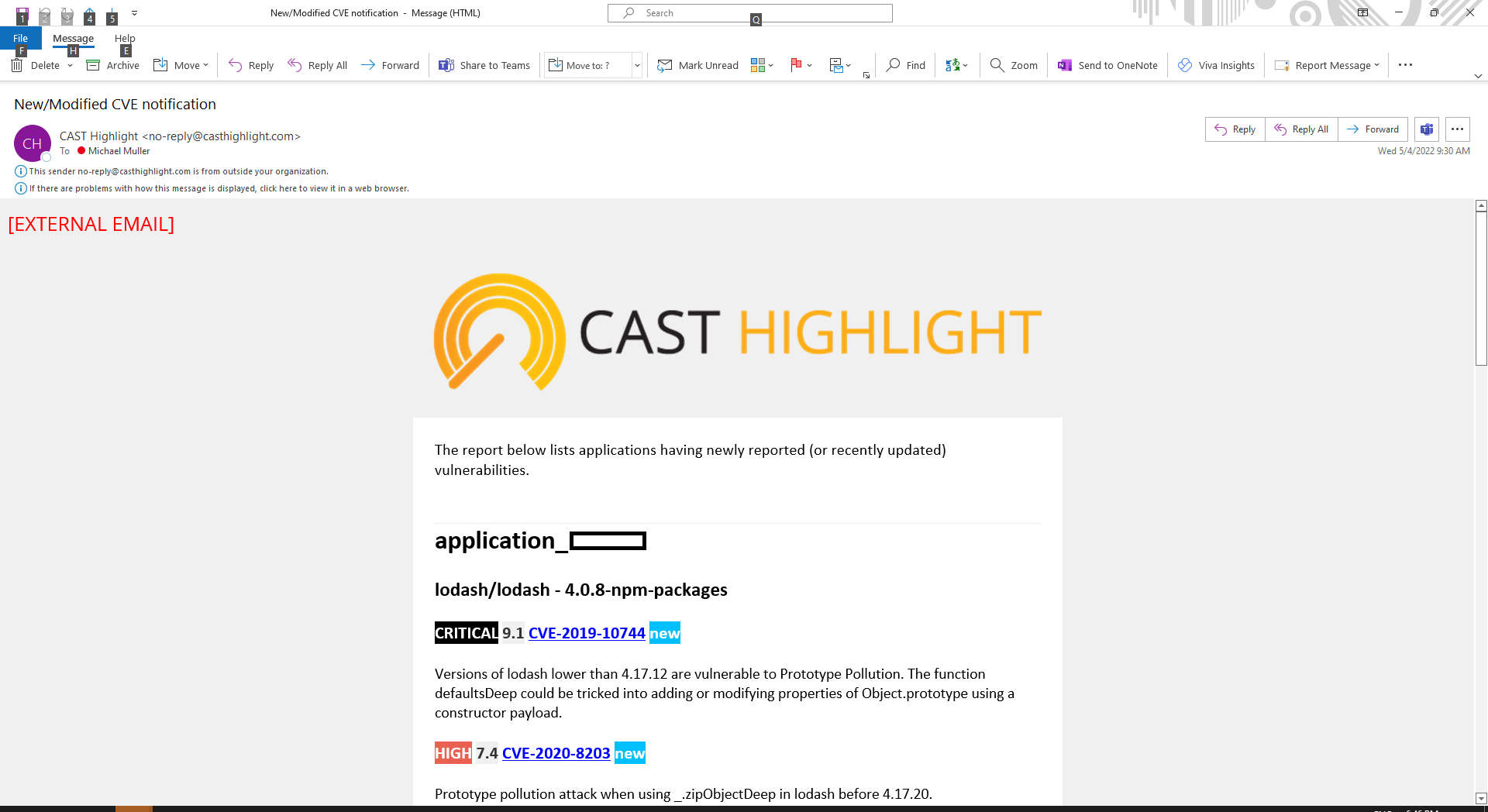Click Find in the ribbon
This screenshot has height=812, width=1488.
(x=906, y=65)
